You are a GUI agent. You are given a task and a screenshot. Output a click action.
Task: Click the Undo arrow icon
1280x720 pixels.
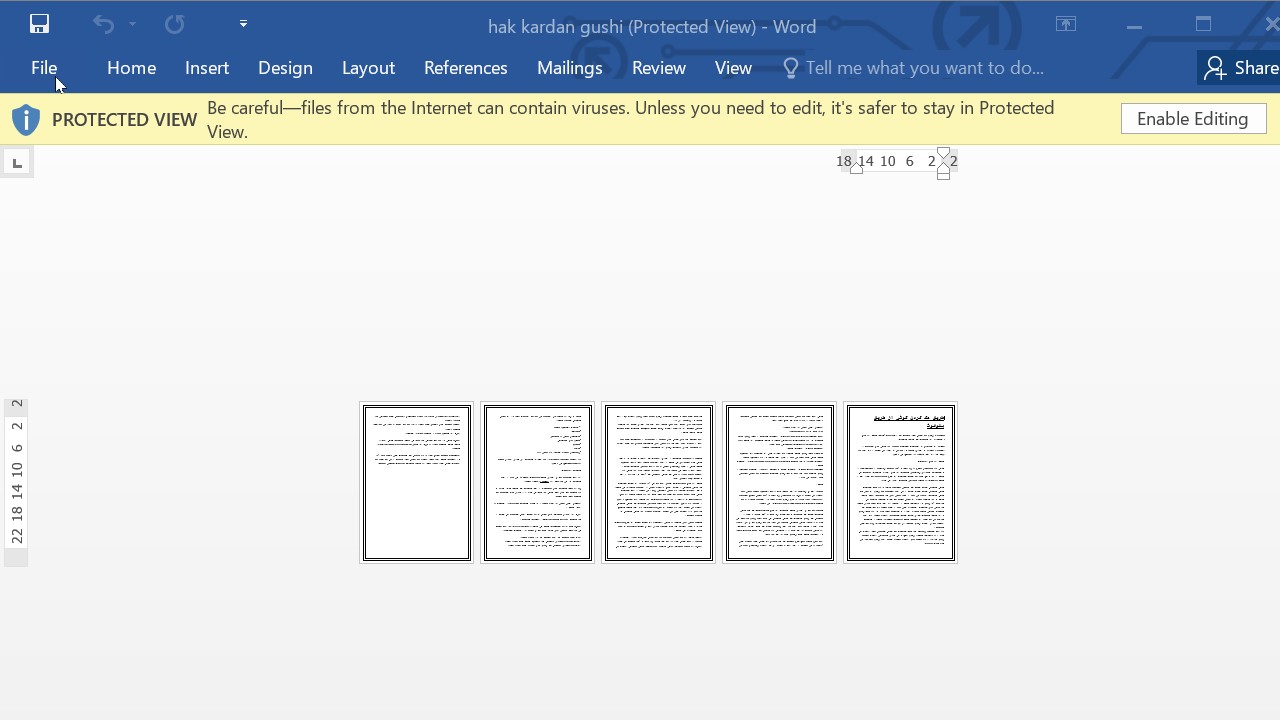tap(103, 24)
